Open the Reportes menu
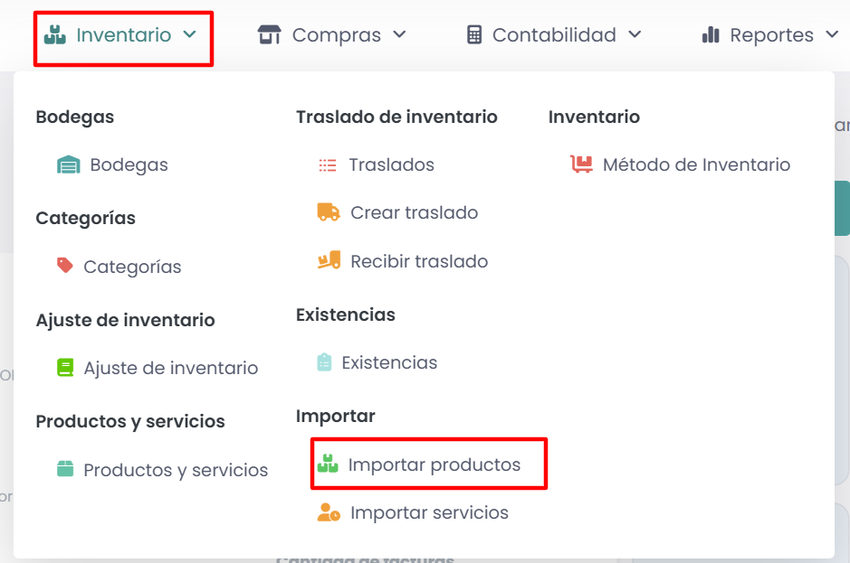This screenshot has width=850, height=563. click(x=771, y=35)
